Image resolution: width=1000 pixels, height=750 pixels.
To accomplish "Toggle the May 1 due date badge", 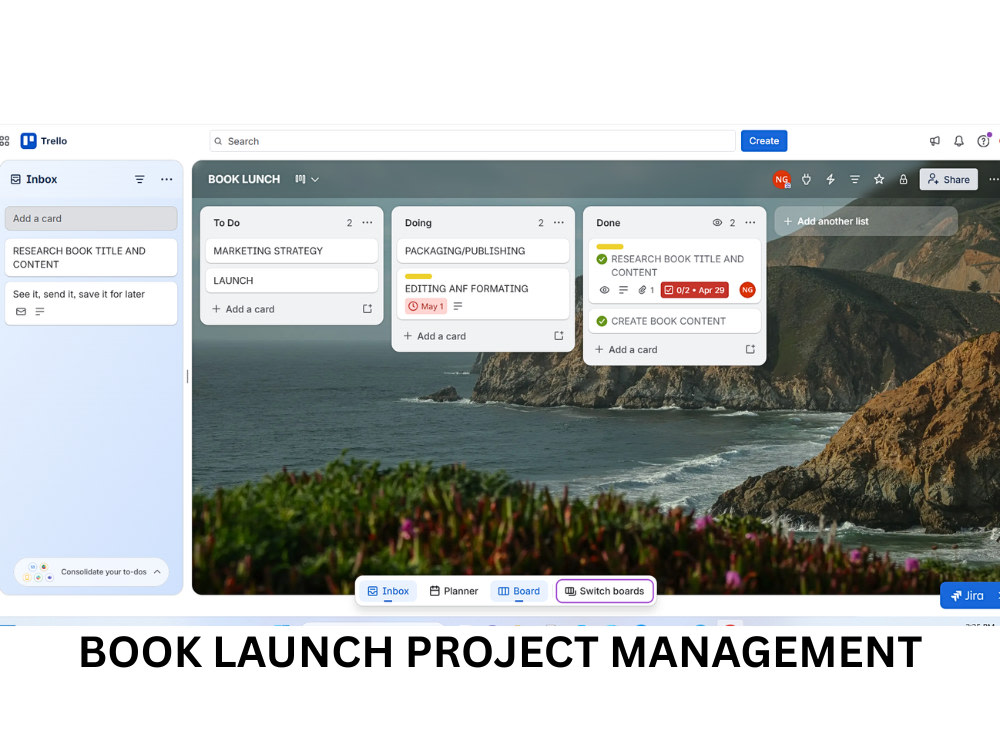I will click(426, 306).
